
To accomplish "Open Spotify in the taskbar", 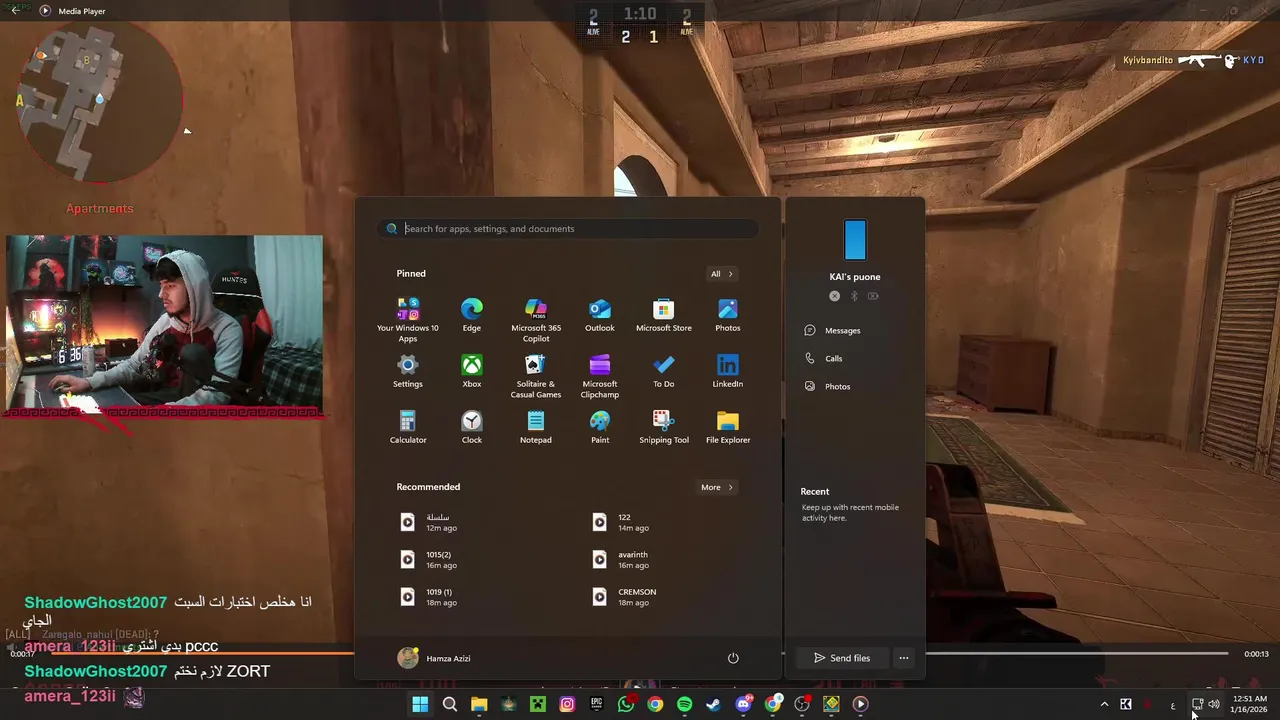I will [684, 704].
